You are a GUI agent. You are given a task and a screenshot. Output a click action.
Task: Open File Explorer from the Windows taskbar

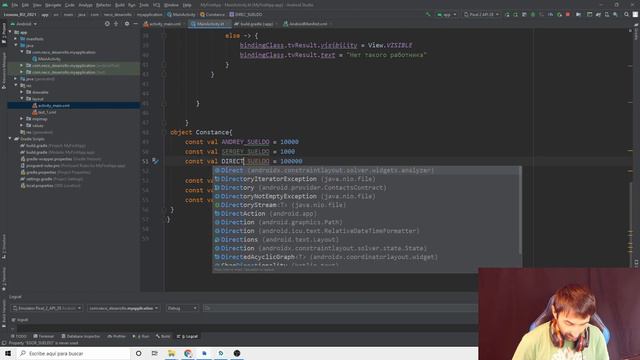(x=171, y=353)
